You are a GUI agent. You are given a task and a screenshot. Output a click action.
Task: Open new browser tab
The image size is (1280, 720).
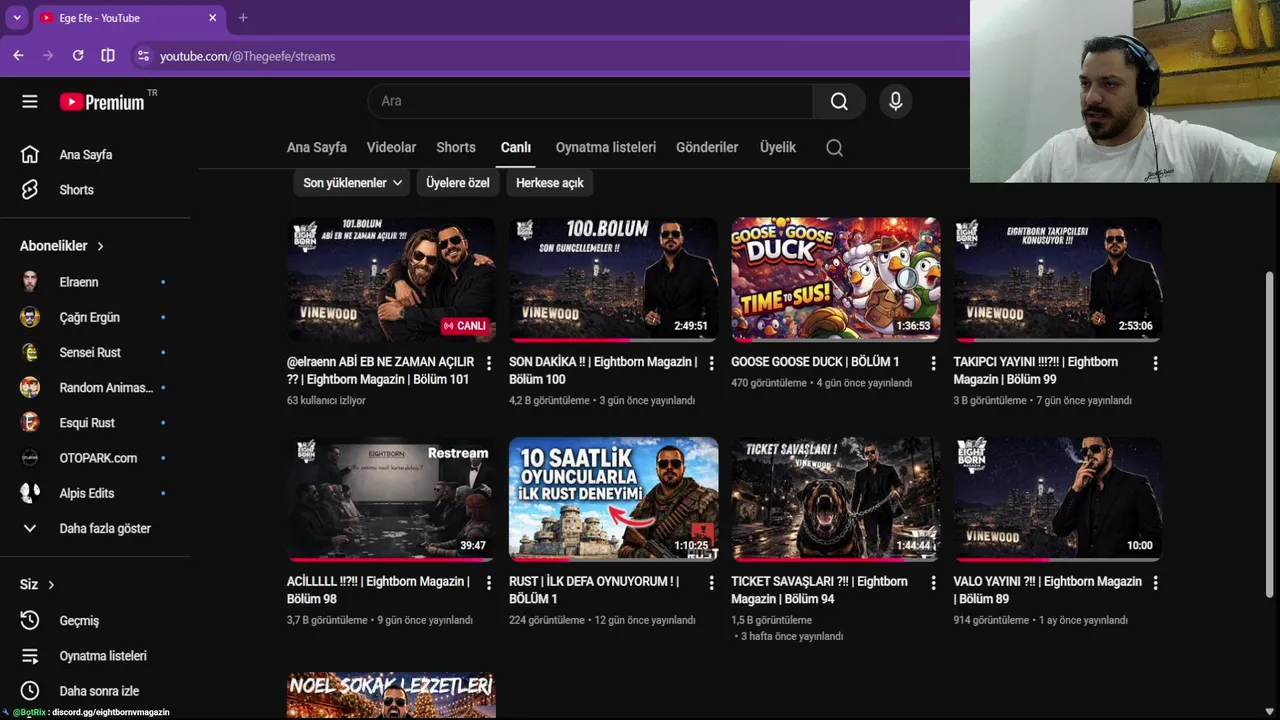[243, 18]
